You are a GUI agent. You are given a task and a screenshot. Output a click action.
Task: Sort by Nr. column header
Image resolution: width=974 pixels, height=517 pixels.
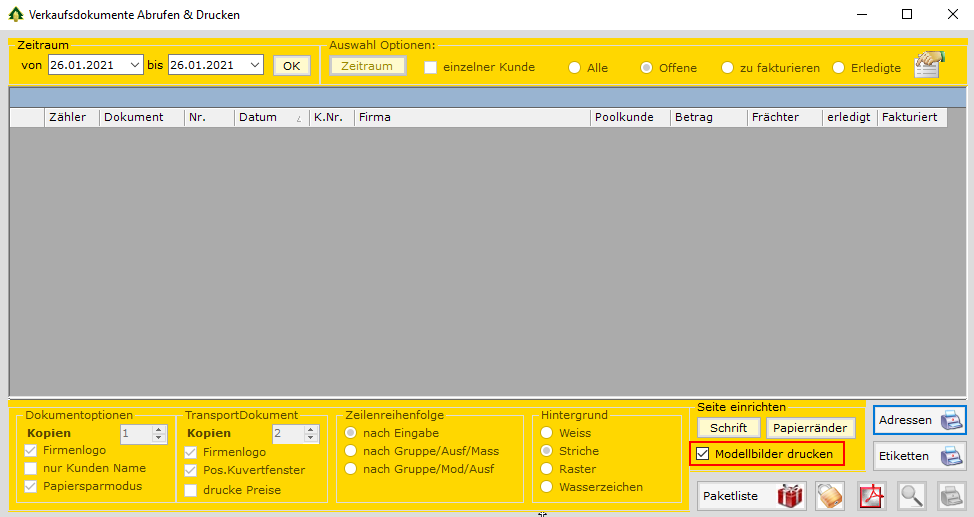point(209,117)
